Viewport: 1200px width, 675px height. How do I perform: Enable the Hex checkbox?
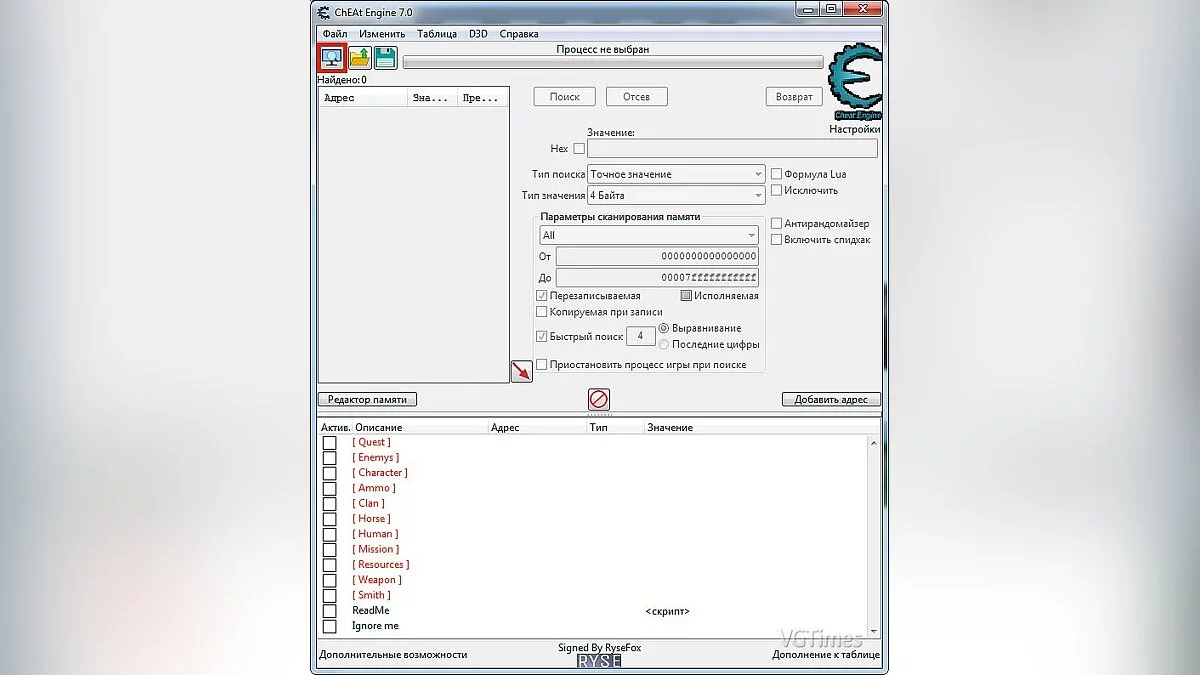pyautogui.click(x=579, y=149)
